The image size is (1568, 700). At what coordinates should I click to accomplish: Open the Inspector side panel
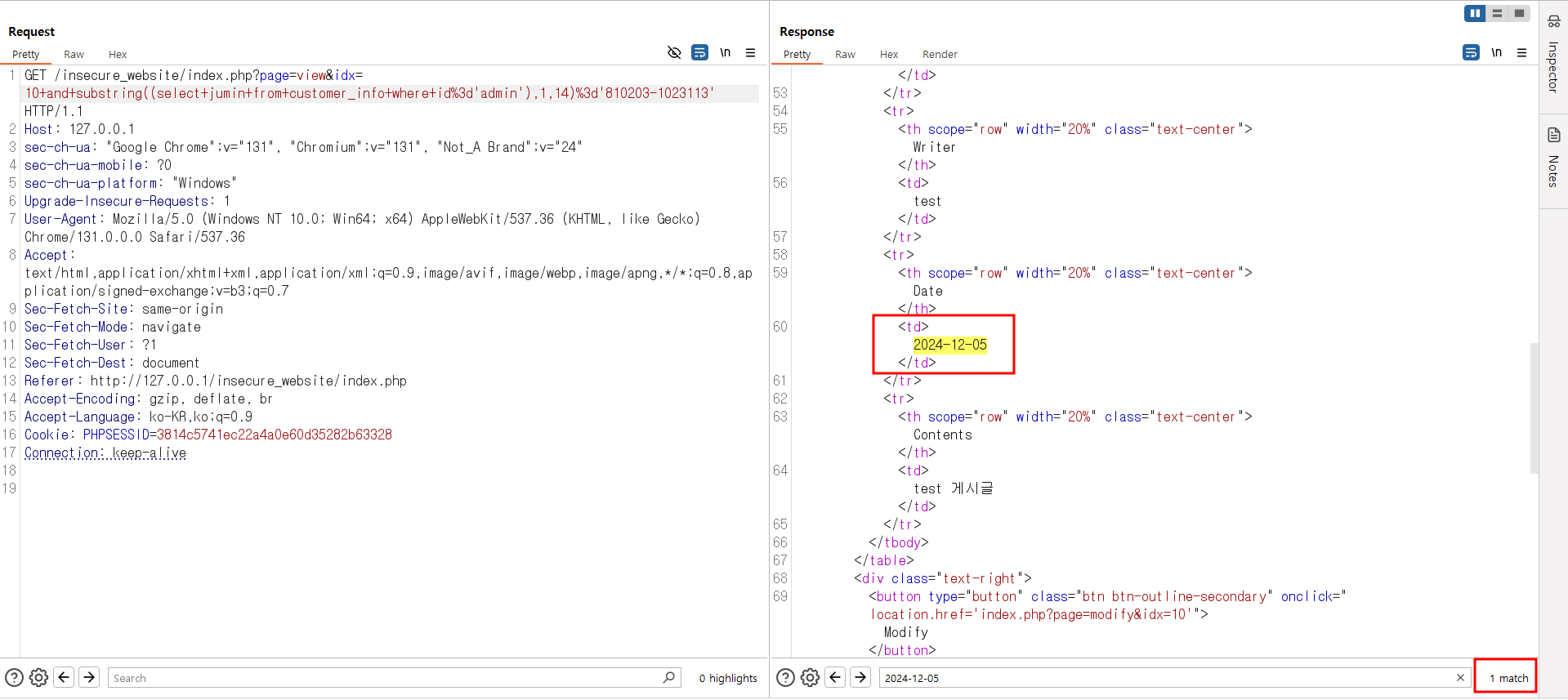pyautogui.click(x=1553, y=56)
